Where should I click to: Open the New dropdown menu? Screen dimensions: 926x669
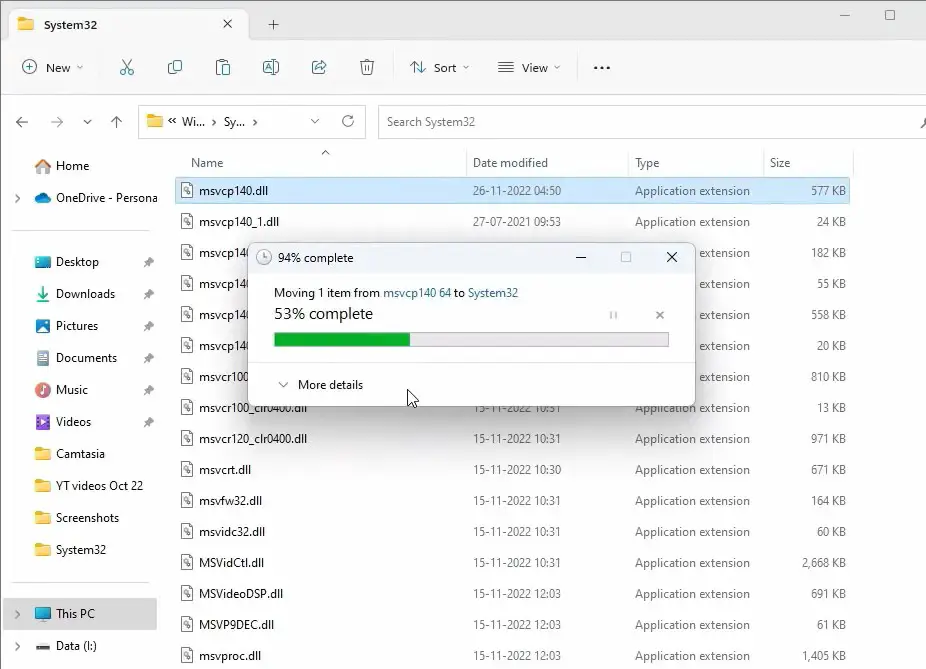(53, 67)
